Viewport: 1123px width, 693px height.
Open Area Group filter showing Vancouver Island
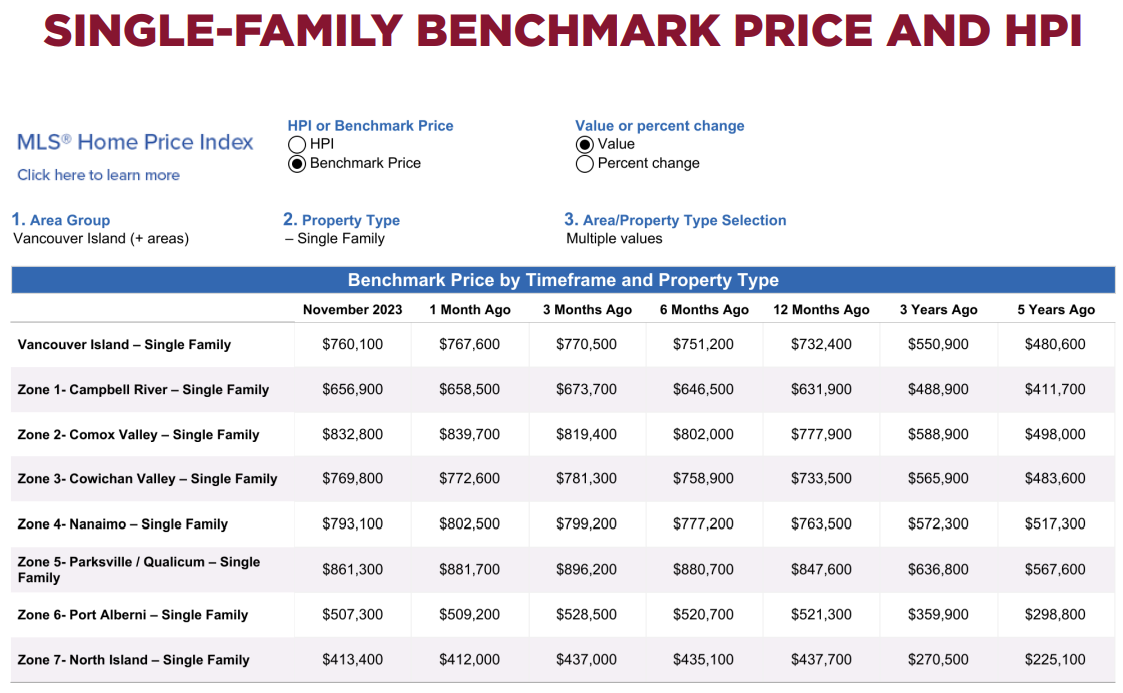tap(101, 238)
